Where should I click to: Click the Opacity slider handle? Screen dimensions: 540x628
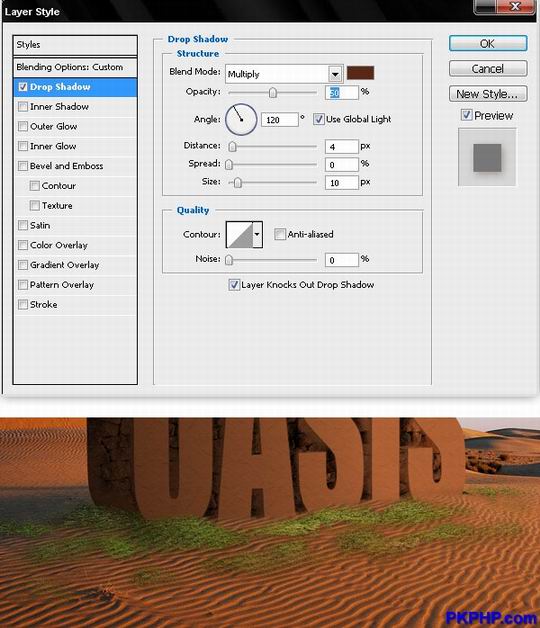[272, 93]
